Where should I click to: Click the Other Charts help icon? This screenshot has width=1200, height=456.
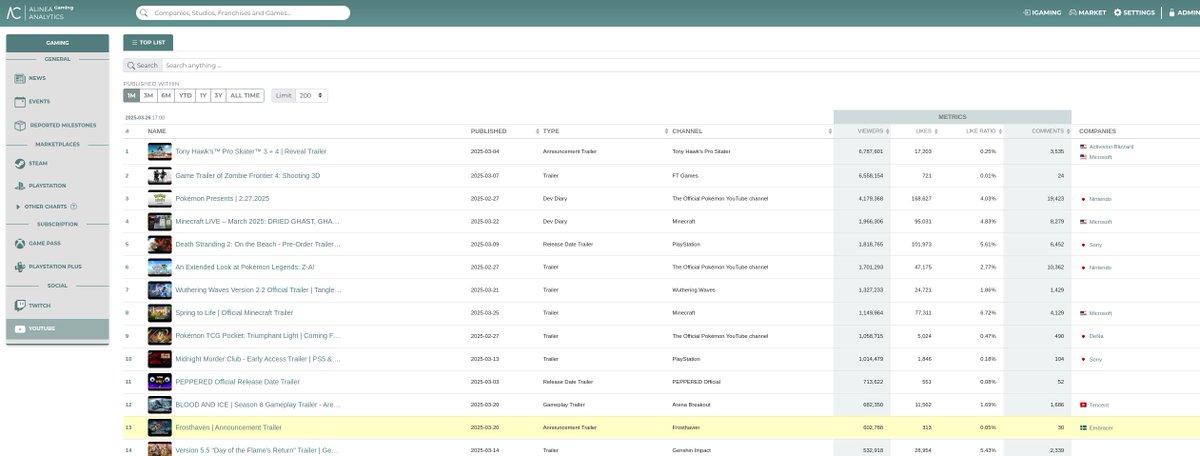pyautogui.click(x=74, y=206)
